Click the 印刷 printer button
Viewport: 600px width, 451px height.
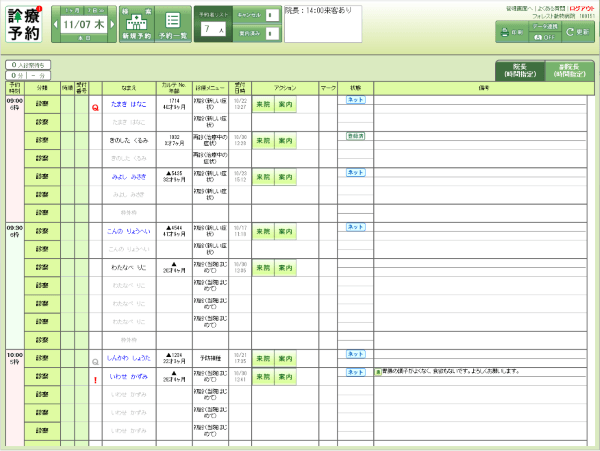pos(514,32)
